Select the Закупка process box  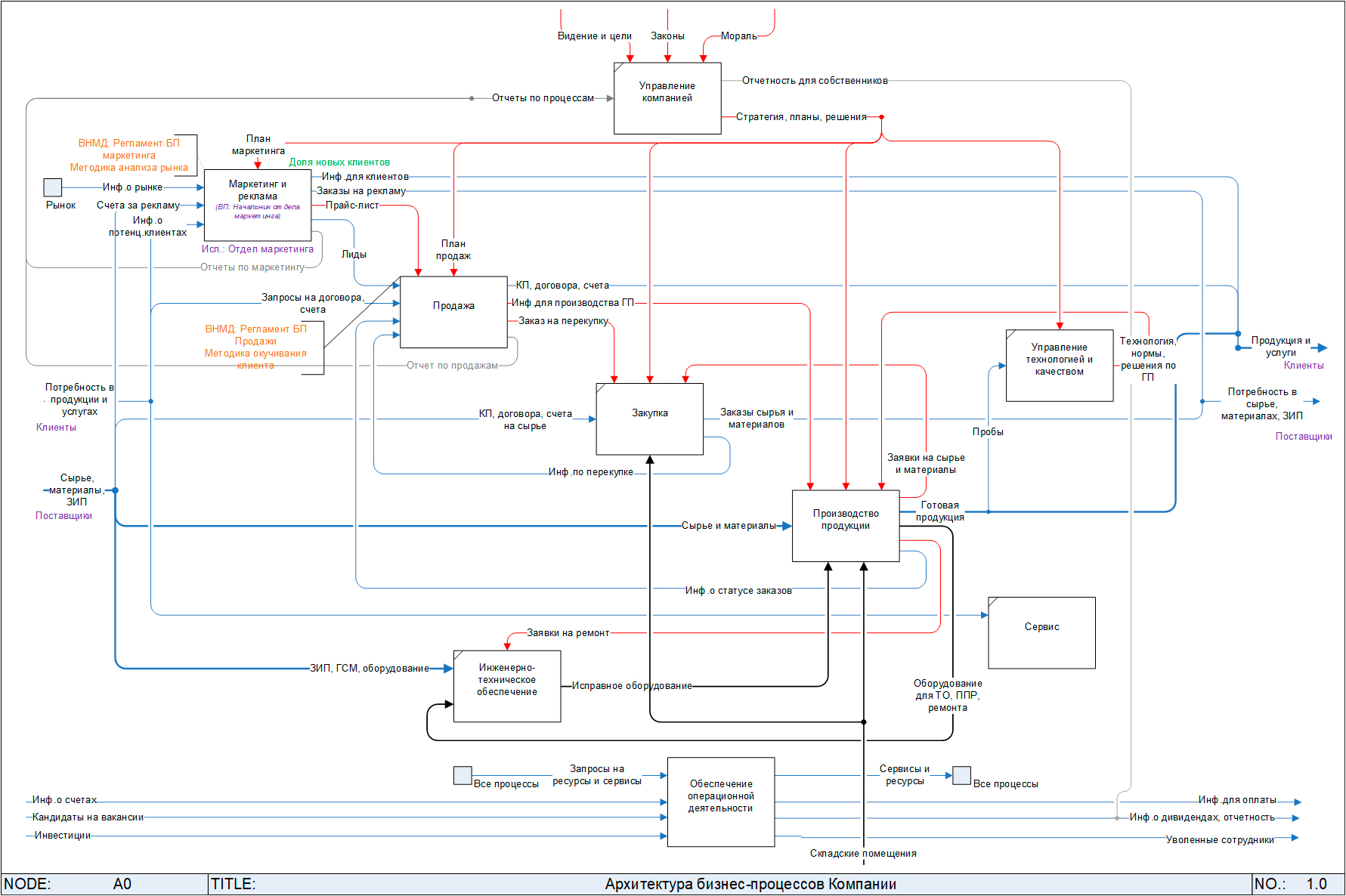649,419
